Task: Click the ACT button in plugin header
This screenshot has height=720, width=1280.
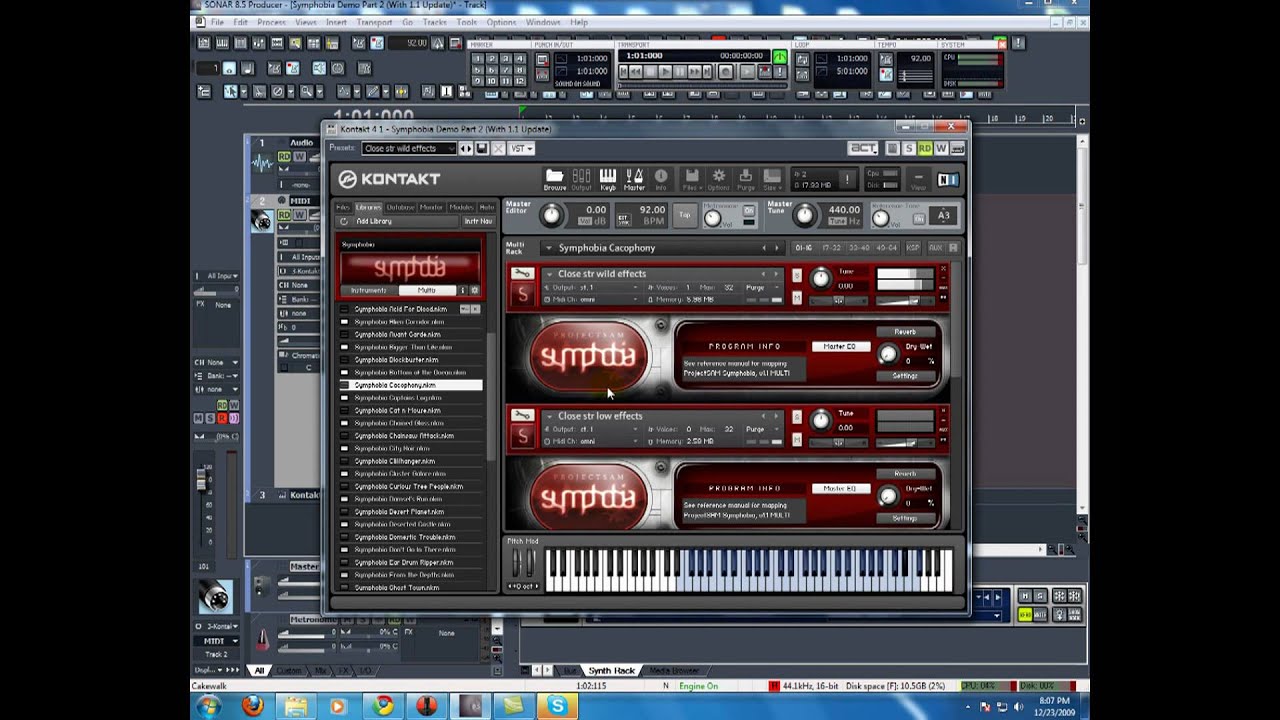Action: coord(863,148)
